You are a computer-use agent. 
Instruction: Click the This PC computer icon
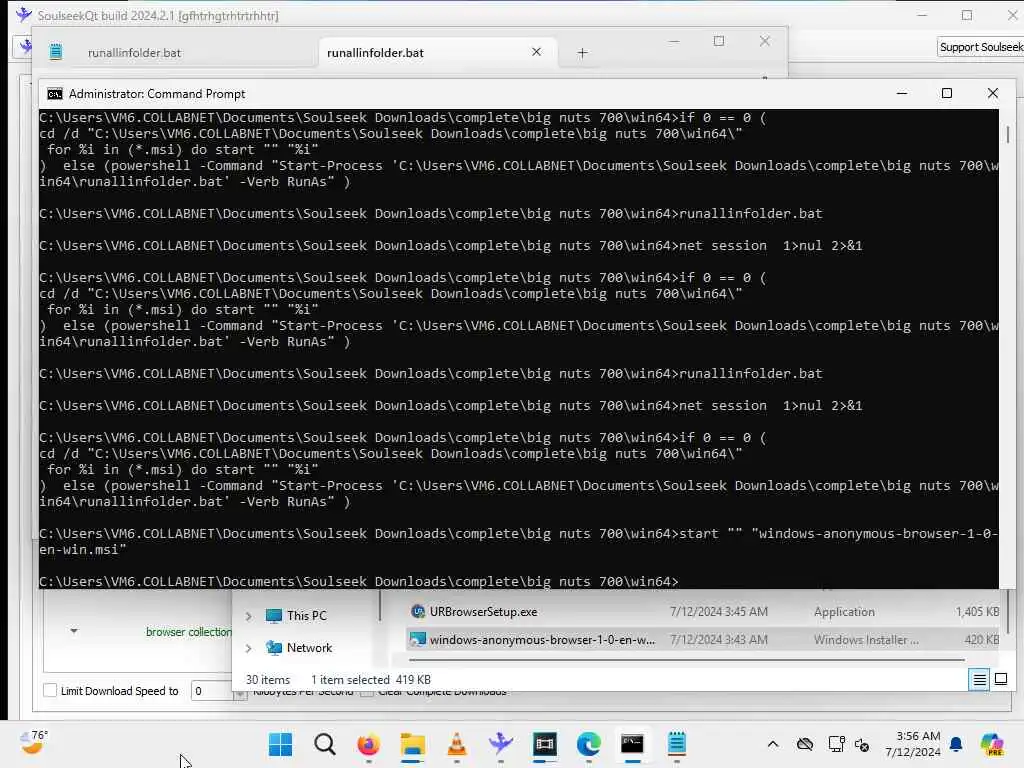point(274,616)
